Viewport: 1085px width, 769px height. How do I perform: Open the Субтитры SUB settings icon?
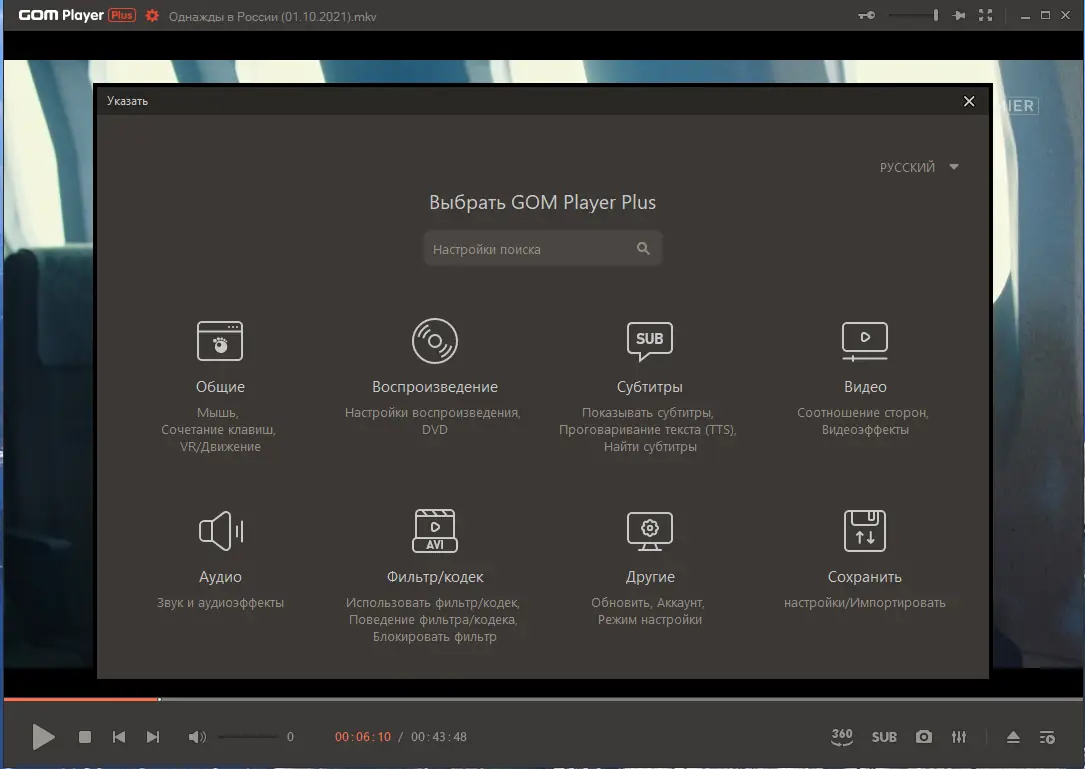pyautogui.click(x=649, y=341)
